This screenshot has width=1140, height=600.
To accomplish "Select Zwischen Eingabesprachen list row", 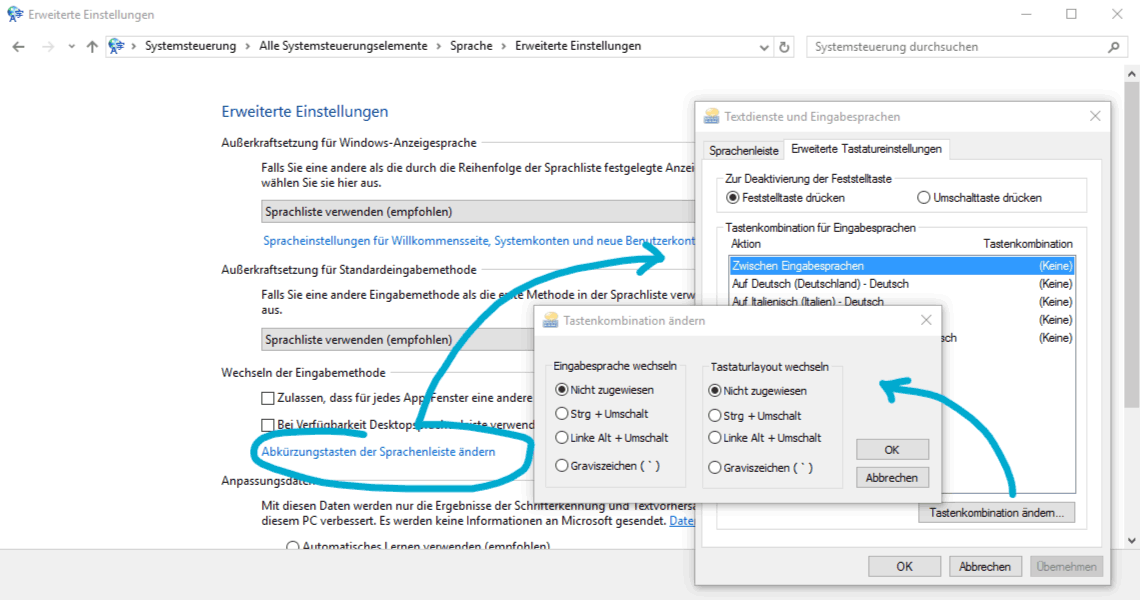I will [x=902, y=266].
